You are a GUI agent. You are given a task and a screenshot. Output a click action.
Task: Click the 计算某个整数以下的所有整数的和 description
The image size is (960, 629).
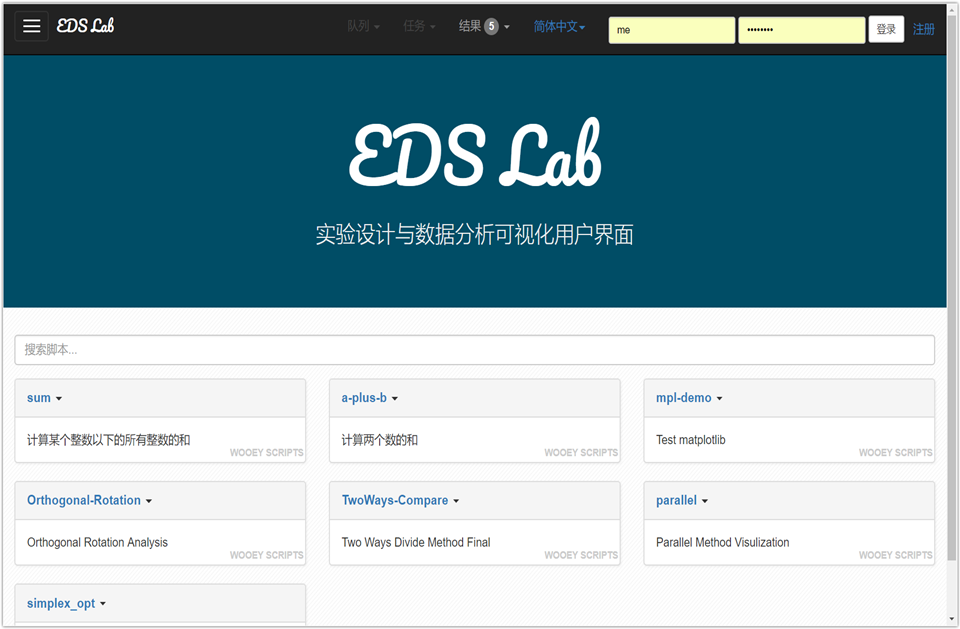tap(108, 440)
